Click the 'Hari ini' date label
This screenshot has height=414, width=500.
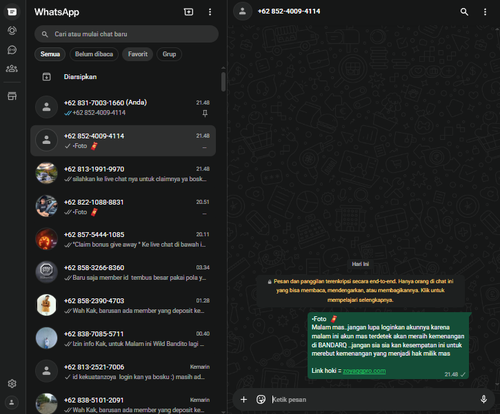360,264
